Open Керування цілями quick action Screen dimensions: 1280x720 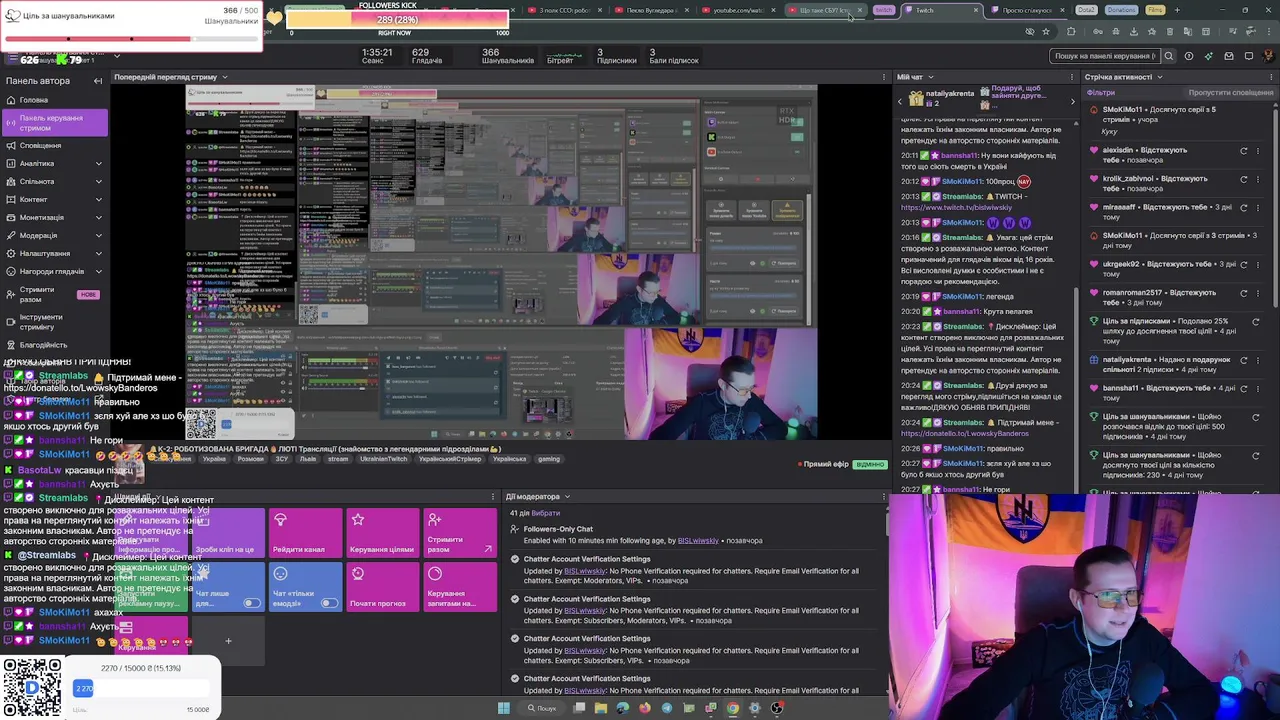382,533
